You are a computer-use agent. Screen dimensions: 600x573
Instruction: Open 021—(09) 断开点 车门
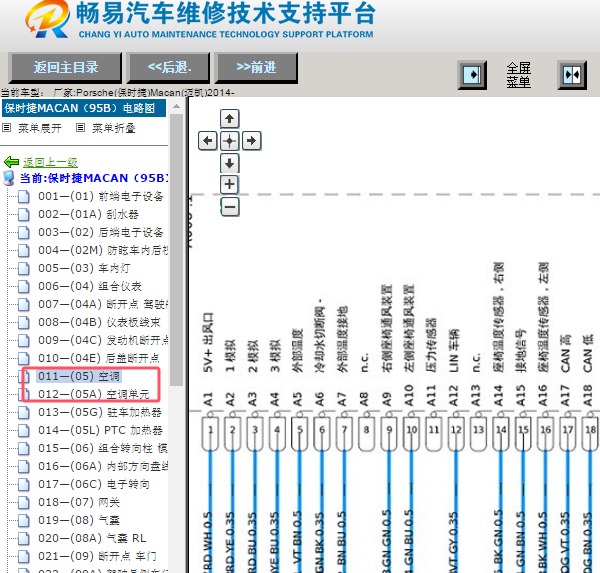(x=97, y=556)
